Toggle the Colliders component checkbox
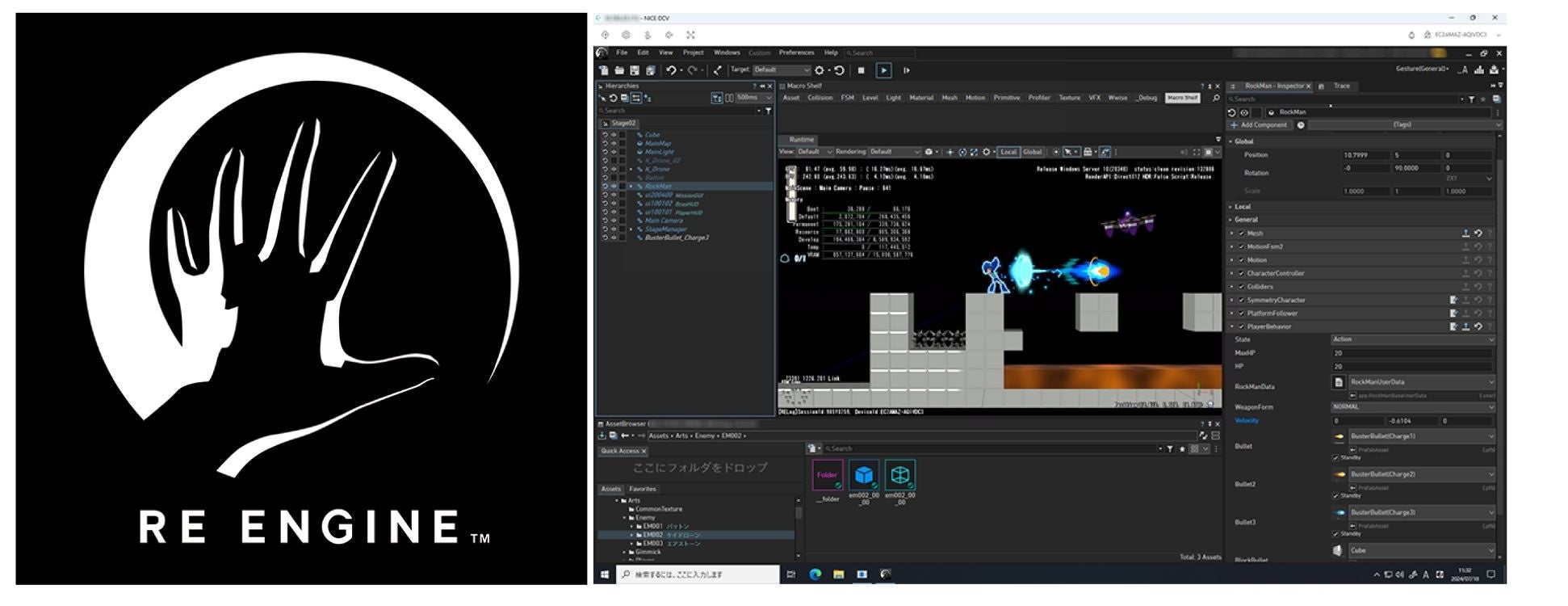The image size is (1568, 606). [x=1241, y=287]
